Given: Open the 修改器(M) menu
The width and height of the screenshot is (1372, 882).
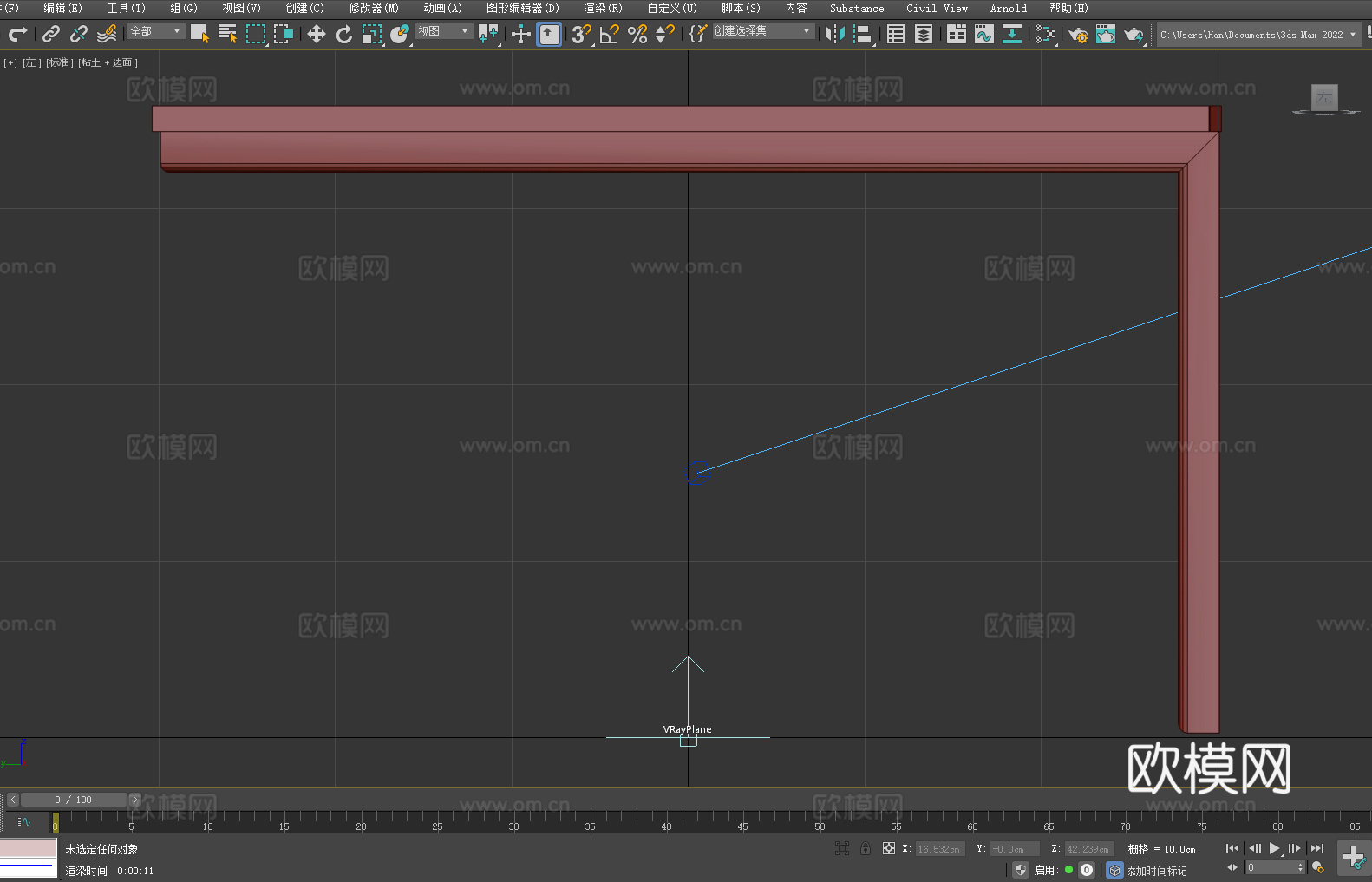Looking at the screenshot, I should (374, 8).
